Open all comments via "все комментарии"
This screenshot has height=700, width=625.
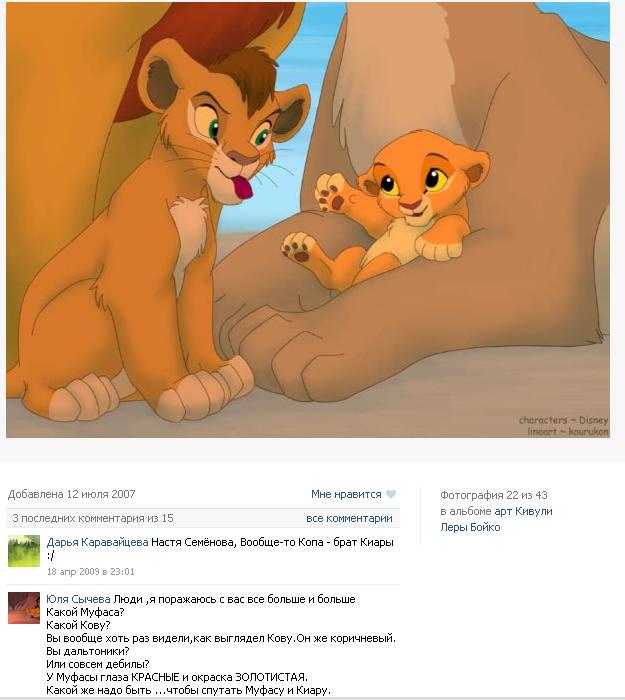(x=349, y=518)
